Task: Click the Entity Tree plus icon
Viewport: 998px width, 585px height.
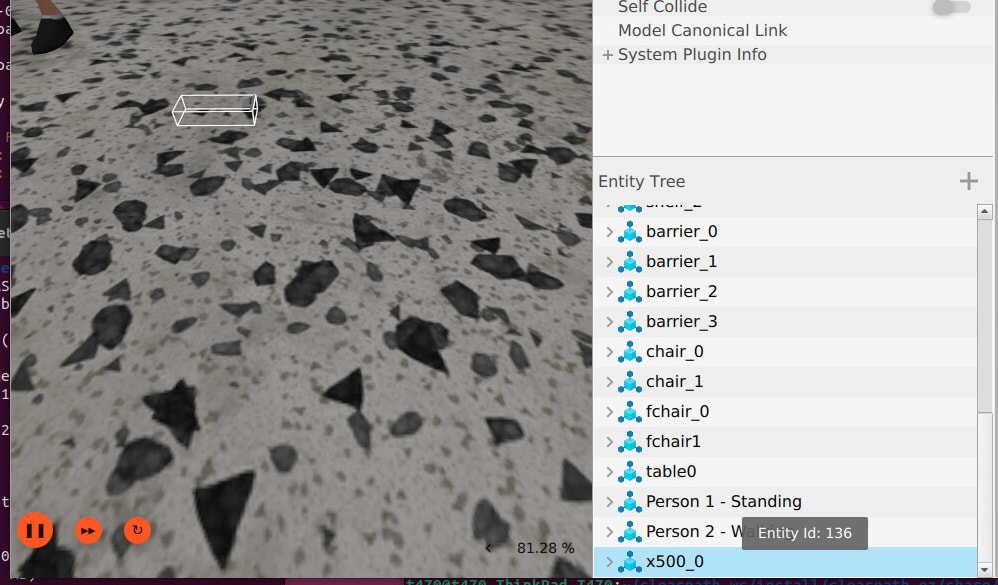Action: pyautogui.click(x=968, y=181)
